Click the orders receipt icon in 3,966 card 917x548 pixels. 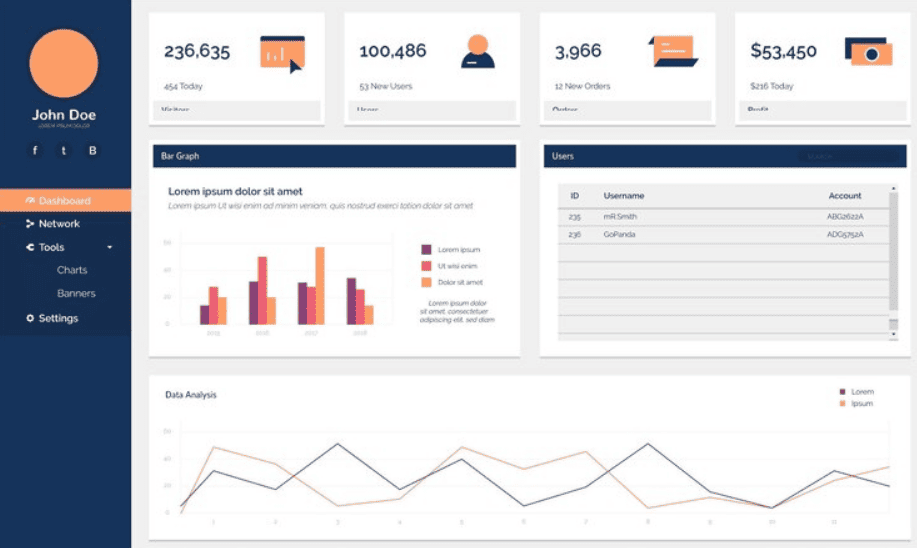(x=672, y=51)
